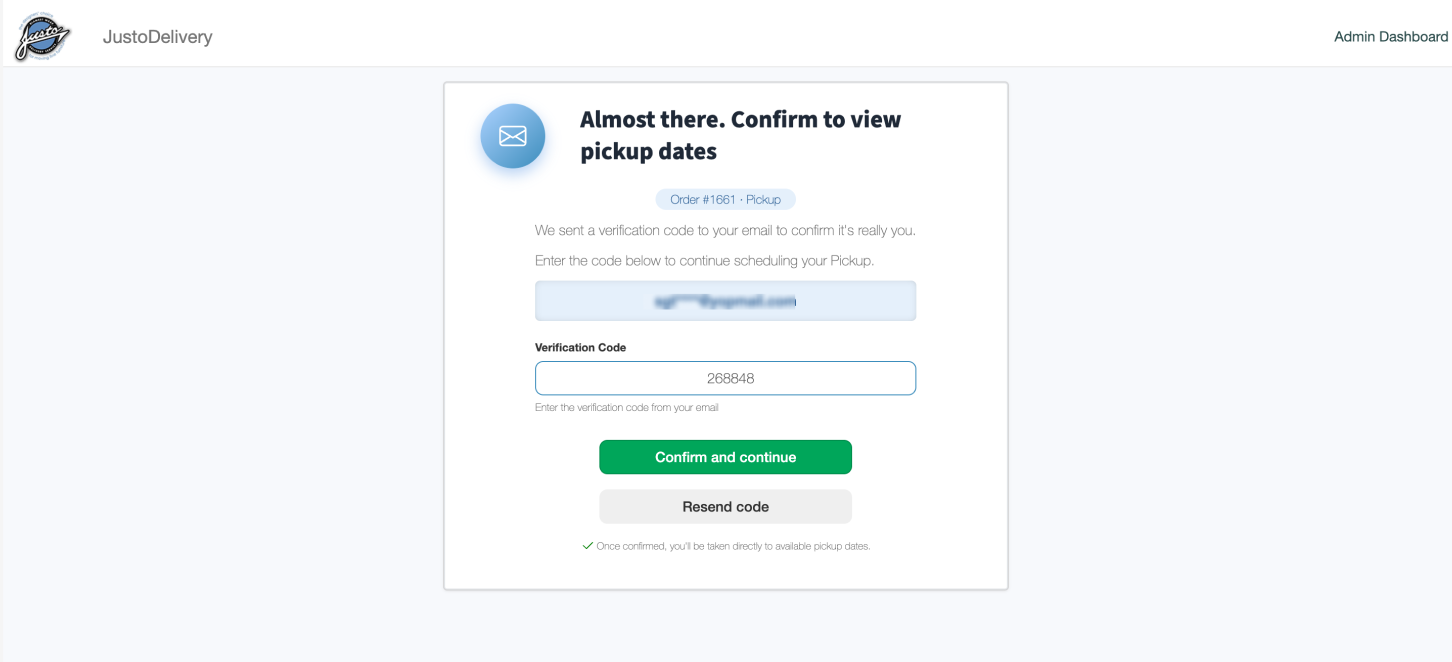Open the JustoDelivery brand link

coord(157,37)
